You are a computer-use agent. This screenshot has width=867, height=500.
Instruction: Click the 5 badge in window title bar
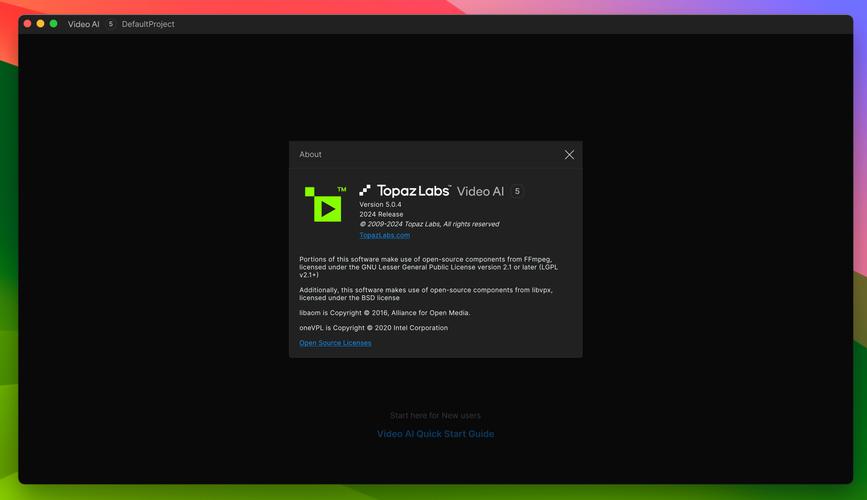click(111, 24)
